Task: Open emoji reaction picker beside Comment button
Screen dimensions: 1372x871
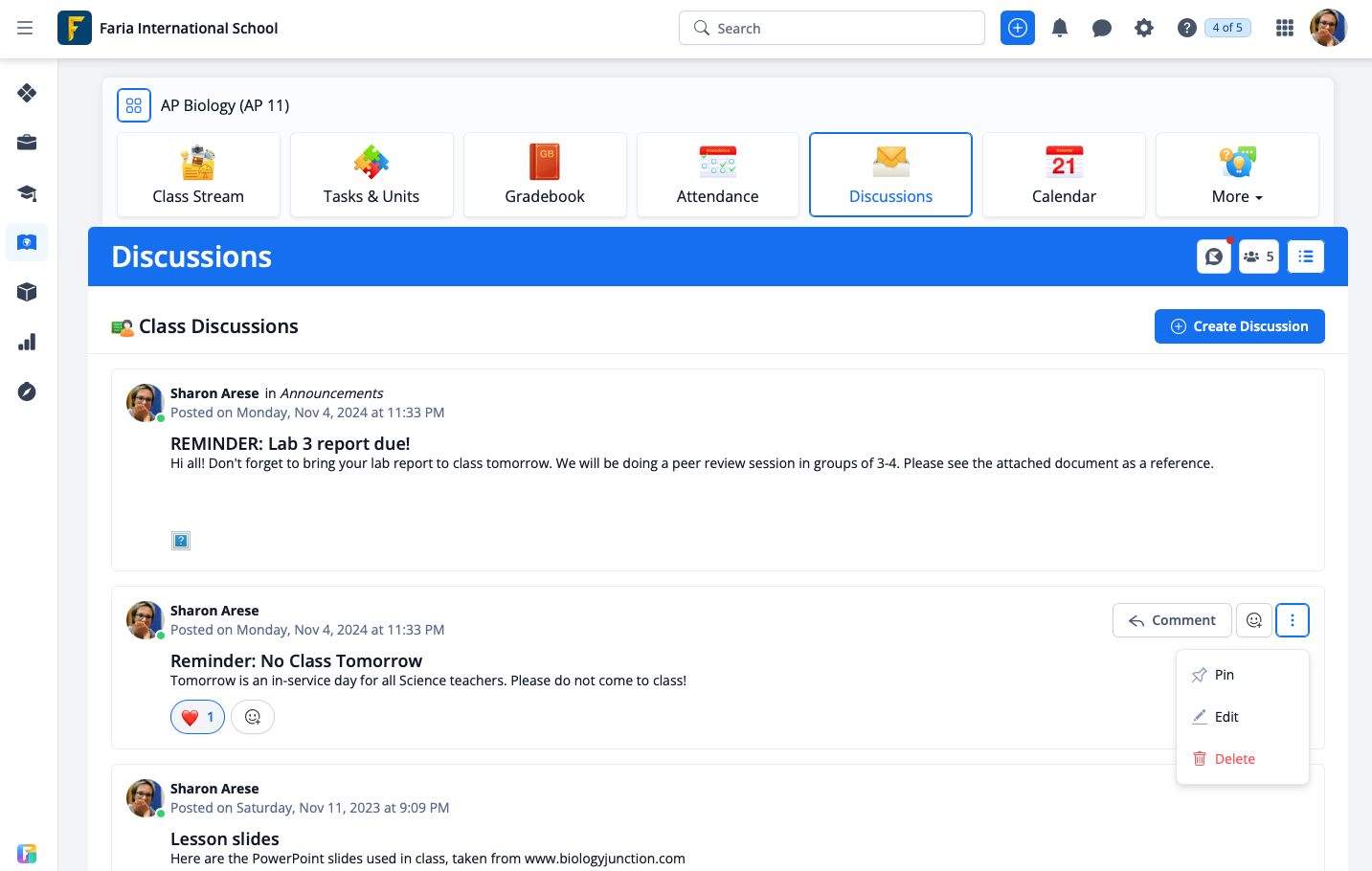Action: pyautogui.click(x=1254, y=620)
